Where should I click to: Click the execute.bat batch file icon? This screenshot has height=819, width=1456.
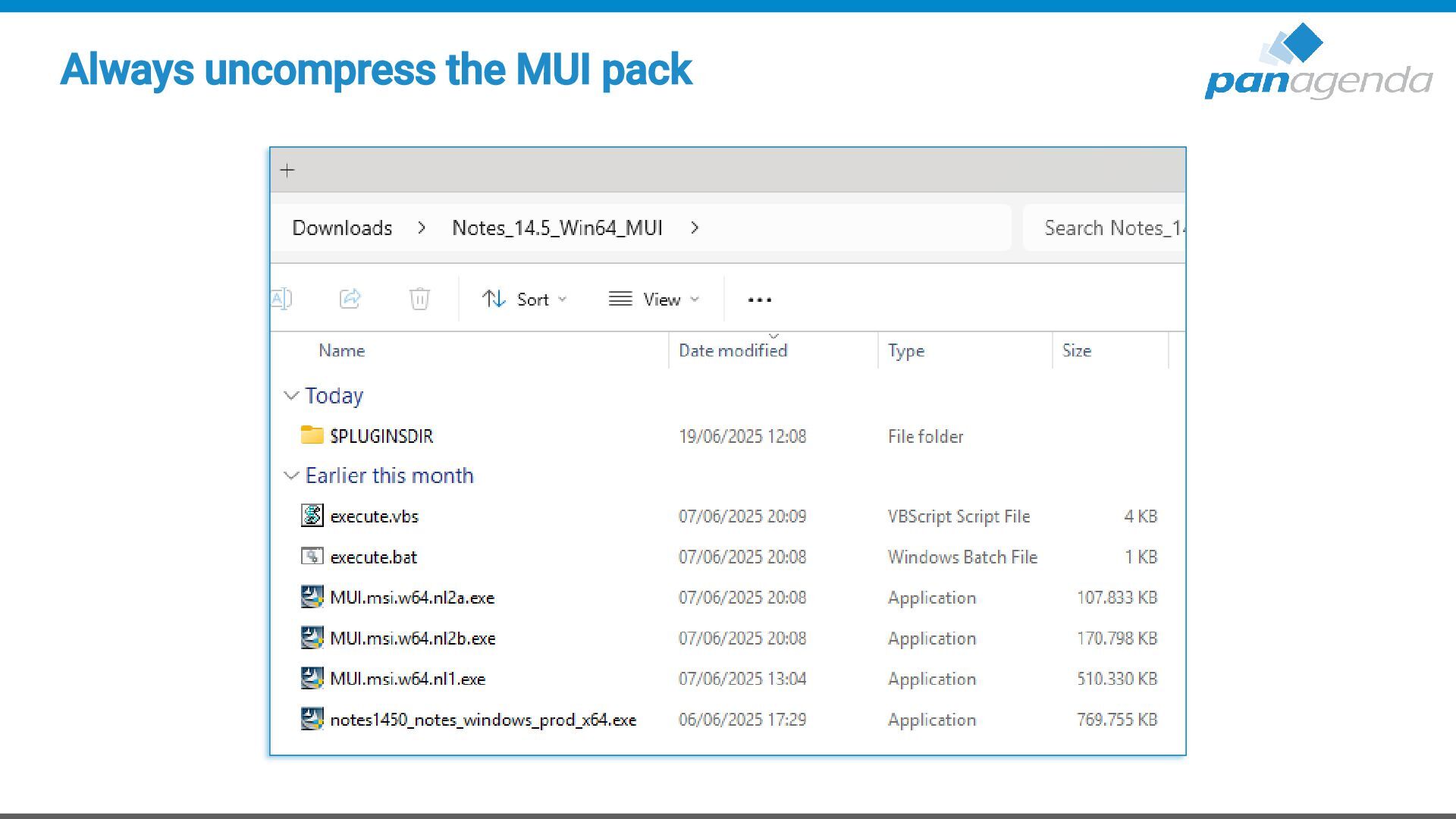click(x=312, y=557)
